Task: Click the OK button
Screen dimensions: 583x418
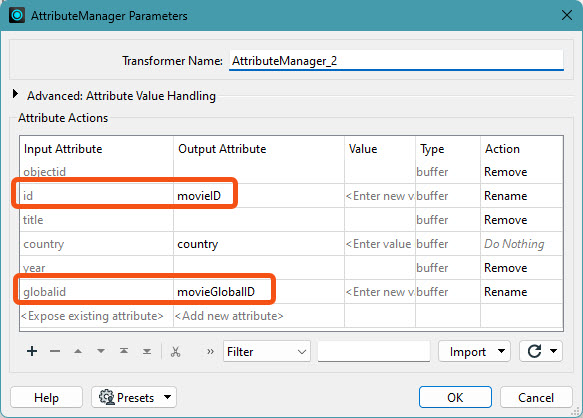Action: click(455, 397)
